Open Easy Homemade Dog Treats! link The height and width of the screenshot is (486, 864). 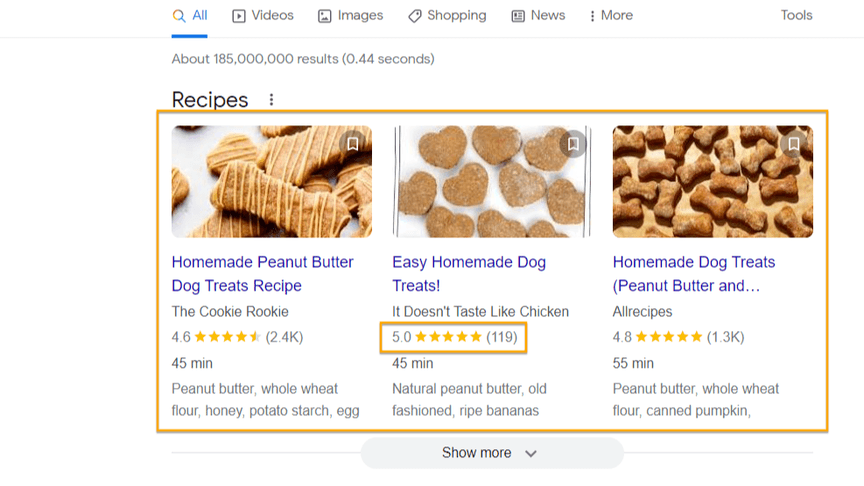(469, 274)
